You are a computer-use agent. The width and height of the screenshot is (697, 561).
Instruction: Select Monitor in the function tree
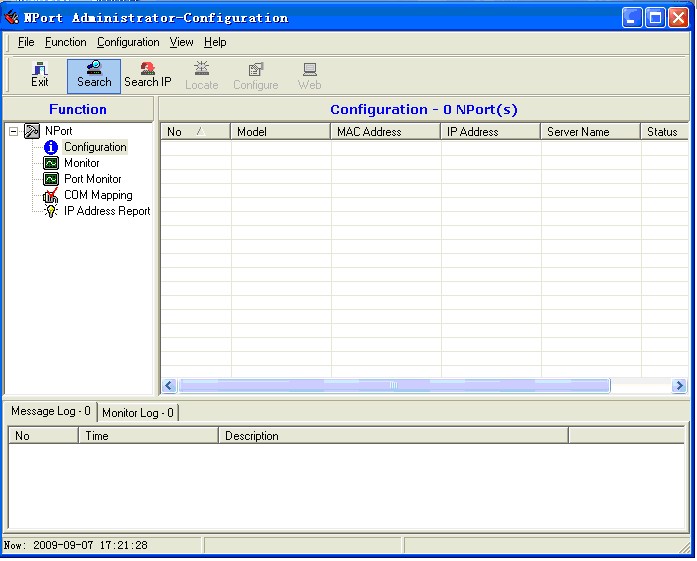(x=82, y=163)
